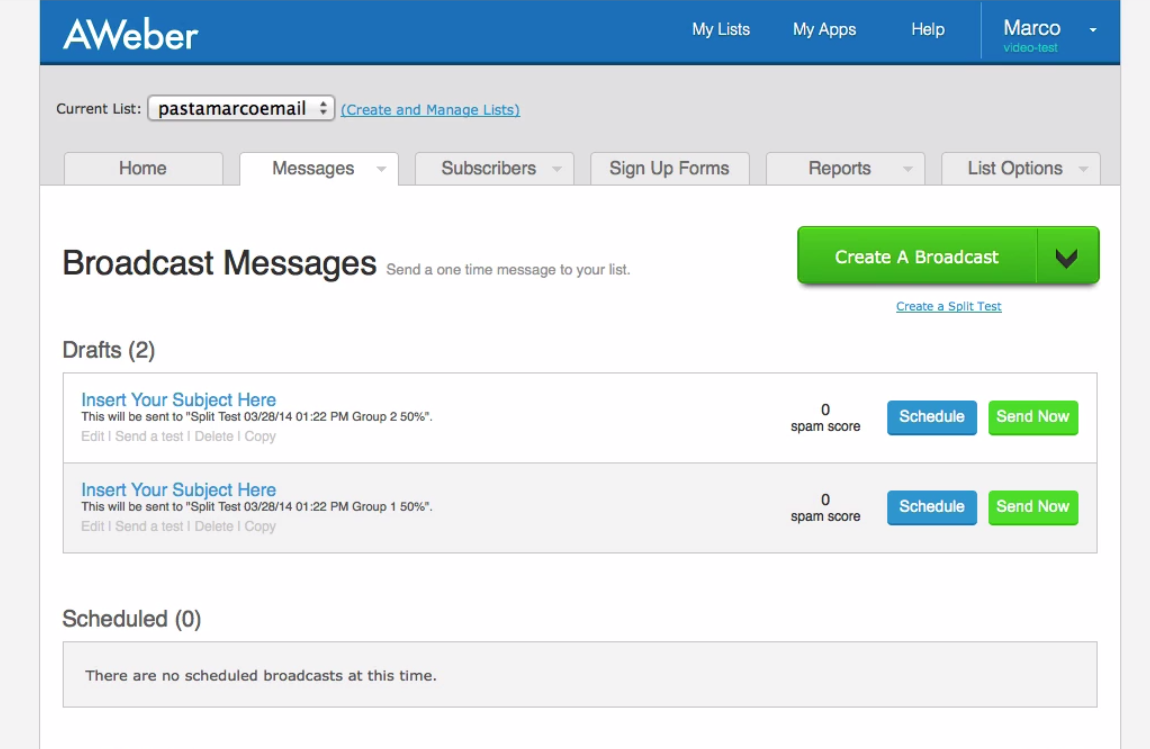This screenshot has height=749, width=1150.
Task: Open the Group 2 draft subject link
Action: tap(178, 400)
